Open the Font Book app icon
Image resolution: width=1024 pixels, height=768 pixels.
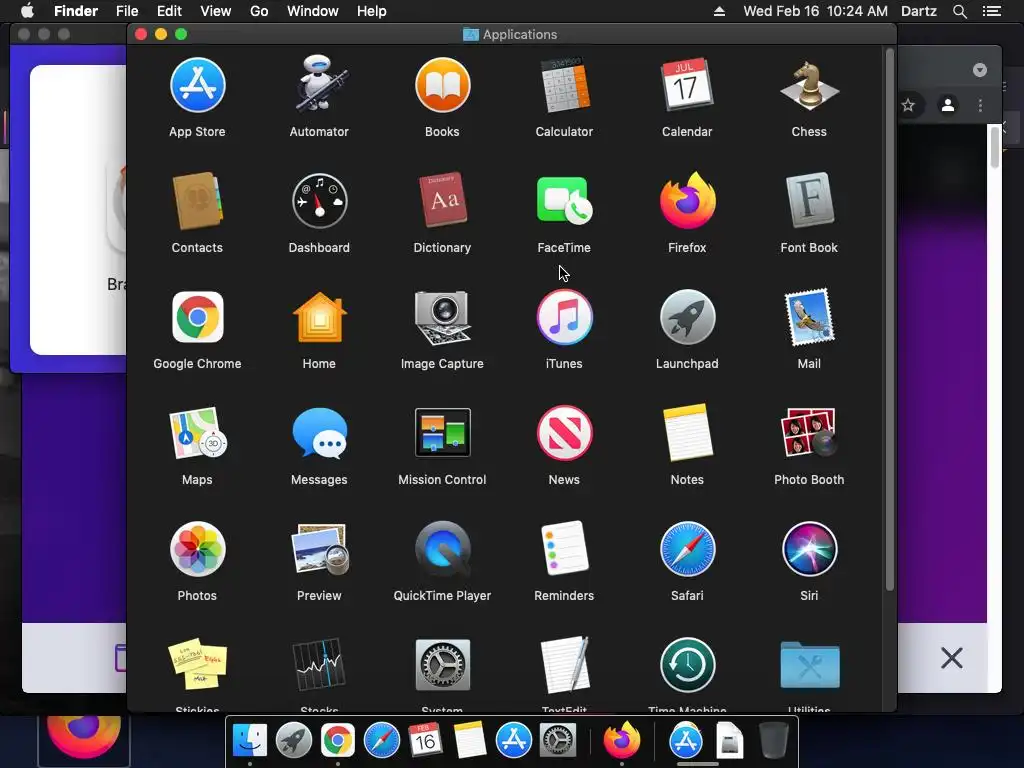pyautogui.click(x=809, y=200)
